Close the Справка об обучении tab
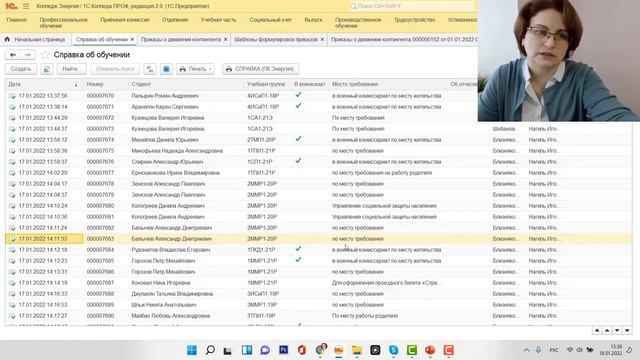Viewport: 640px width, 360px height. tap(132, 40)
